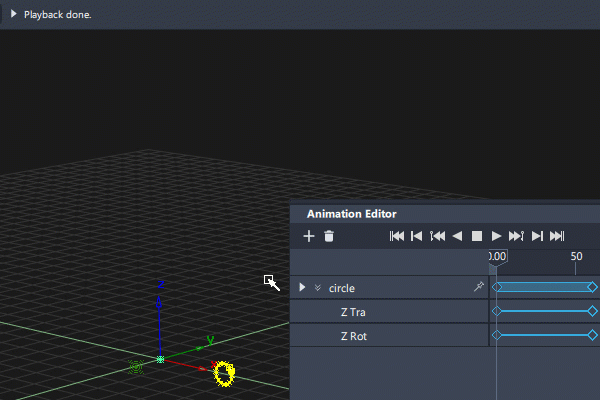Click the circle row end keyframe
This screenshot has height=400, width=600.
[592, 287]
